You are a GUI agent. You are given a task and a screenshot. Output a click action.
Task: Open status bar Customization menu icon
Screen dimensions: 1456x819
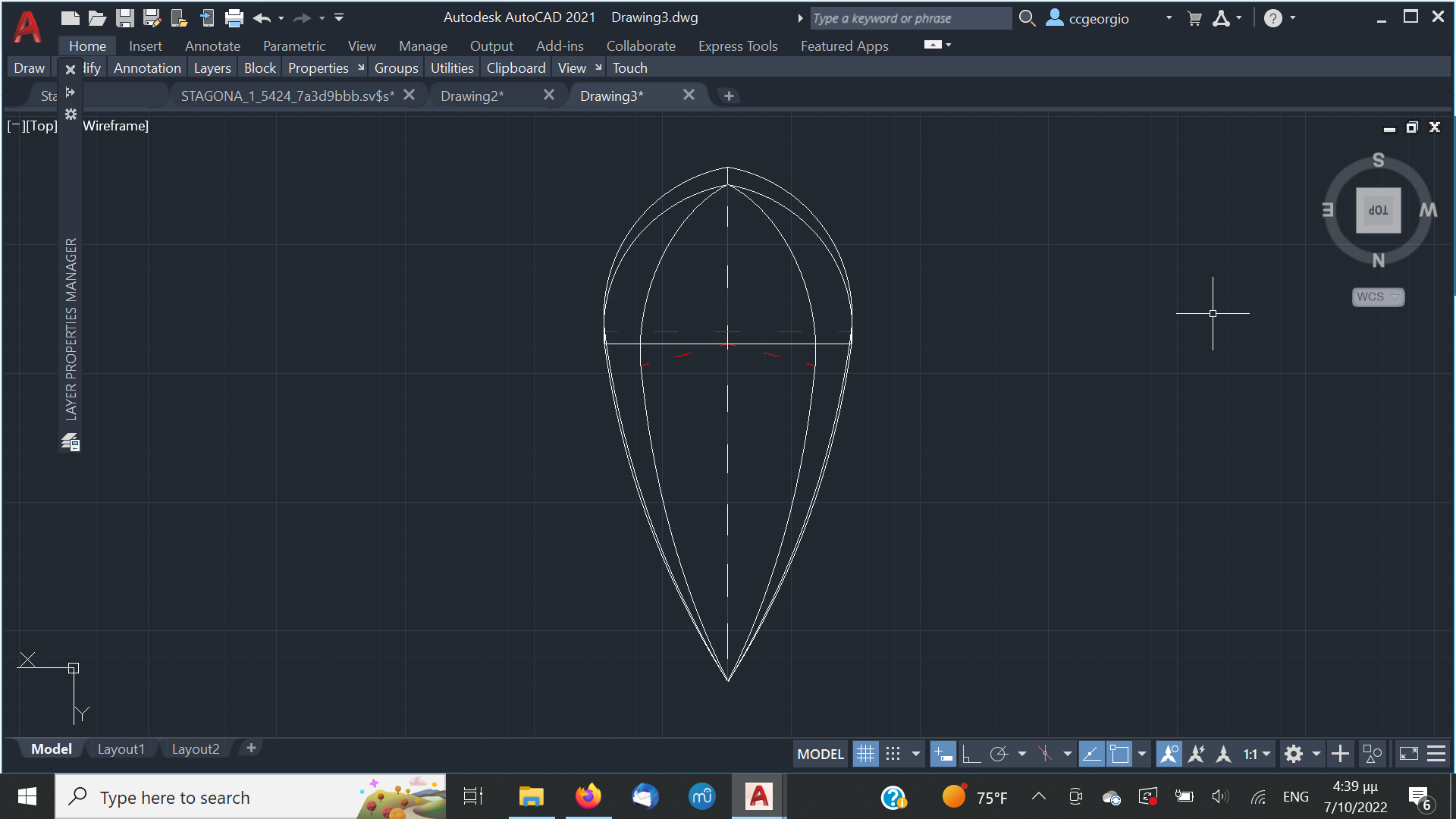point(1436,754)
